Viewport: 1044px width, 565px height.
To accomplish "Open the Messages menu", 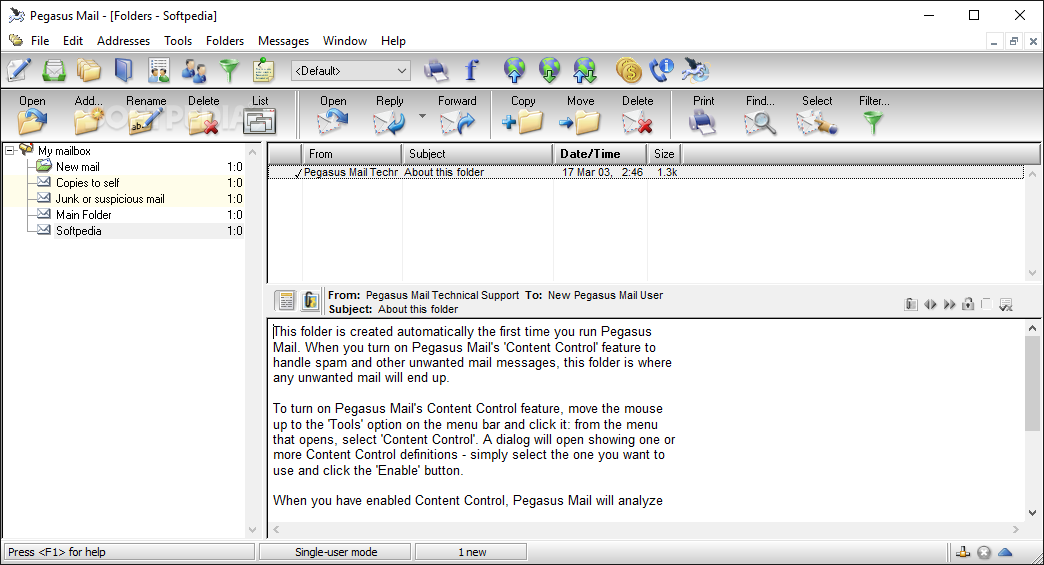I will point(283,41).
